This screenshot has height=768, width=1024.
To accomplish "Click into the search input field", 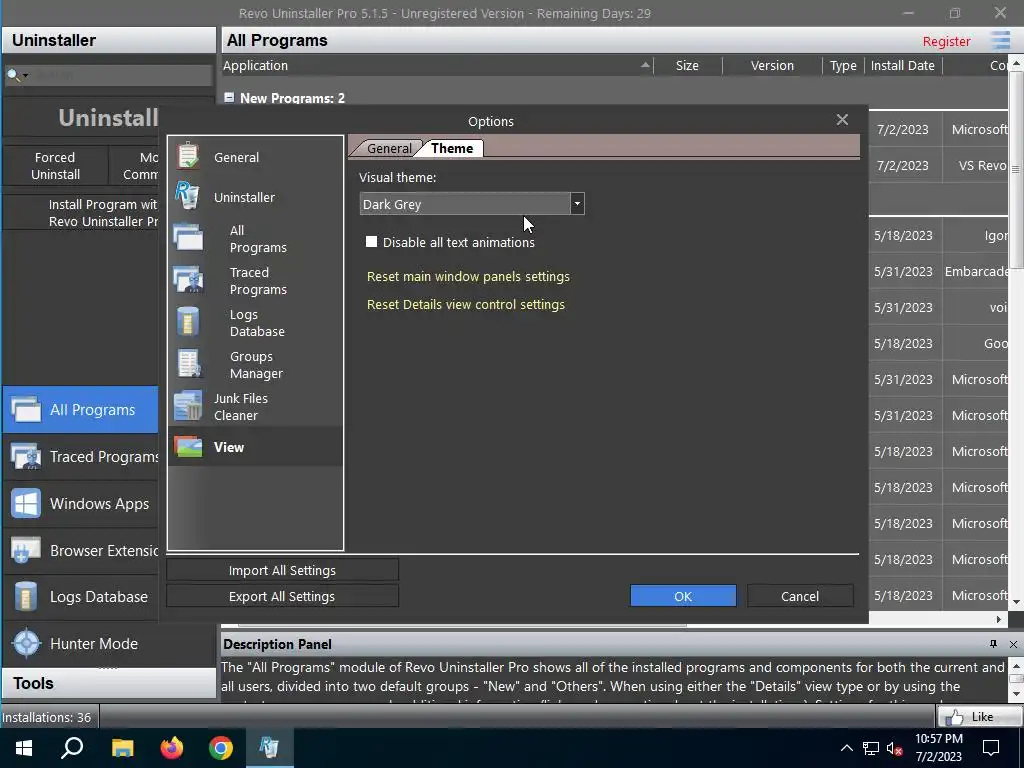I will click(121, 75).
